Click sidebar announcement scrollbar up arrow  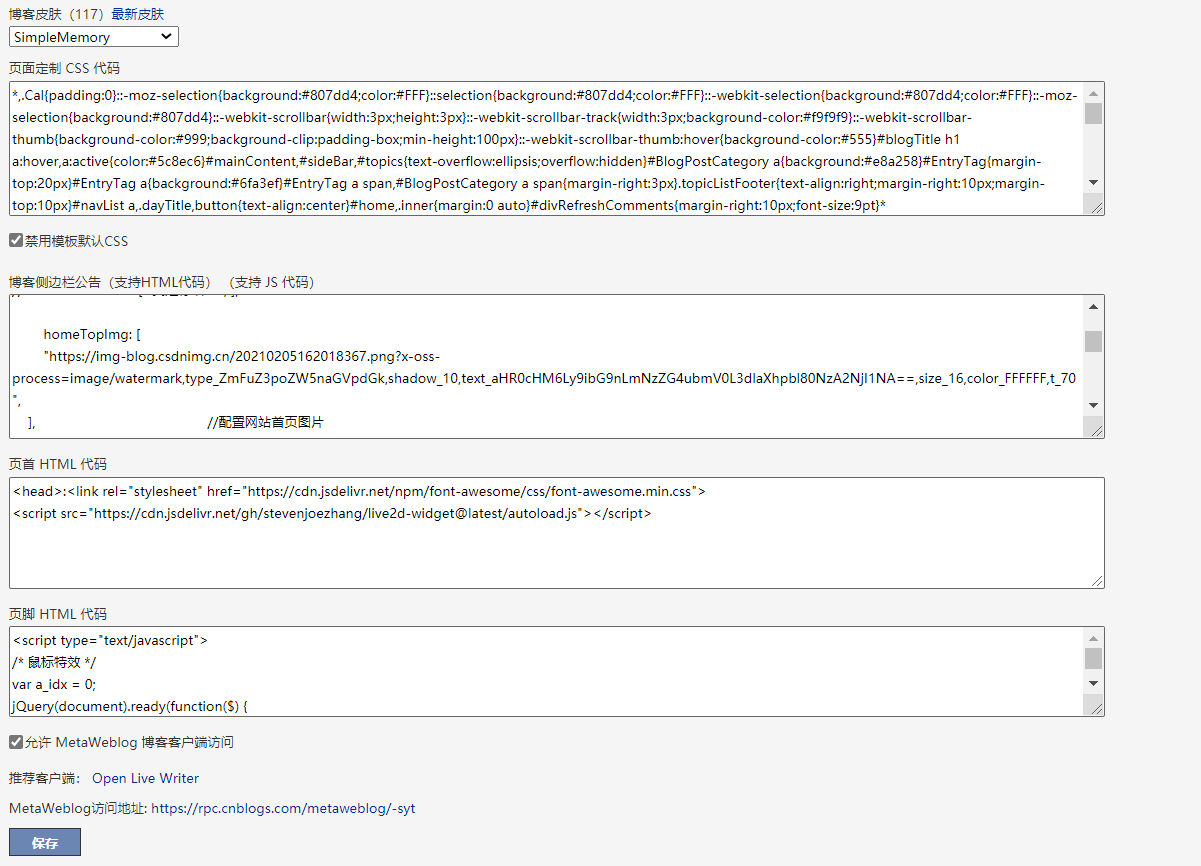[x=1093, y=306]
